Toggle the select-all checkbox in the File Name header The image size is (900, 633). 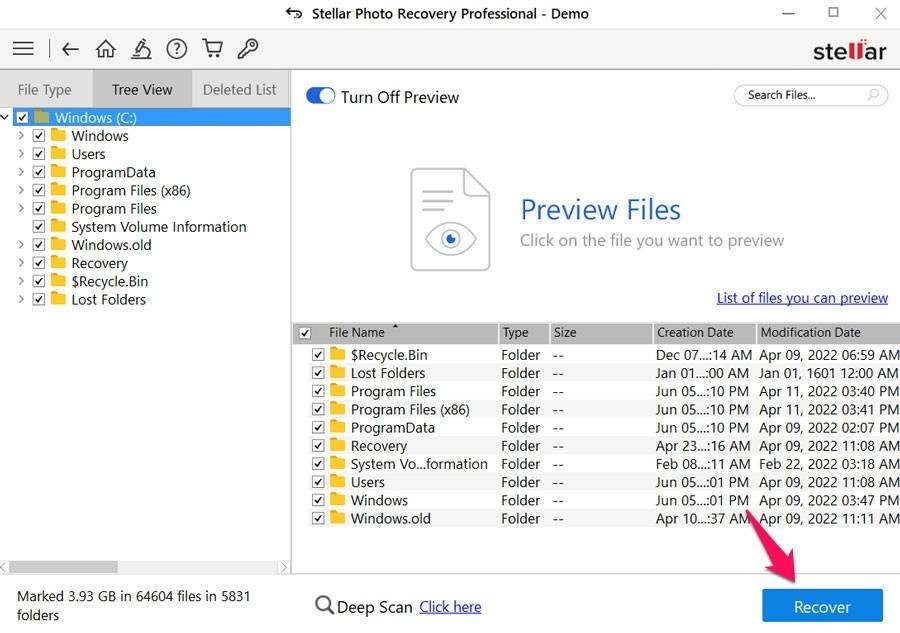(x=305, y=333)
